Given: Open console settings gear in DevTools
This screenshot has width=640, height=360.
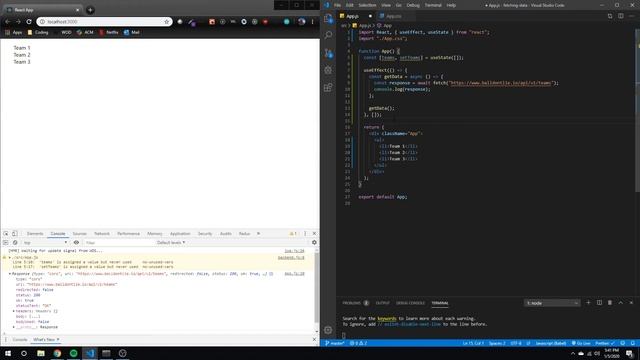Looking at the screenshot, I should point(314,242).
